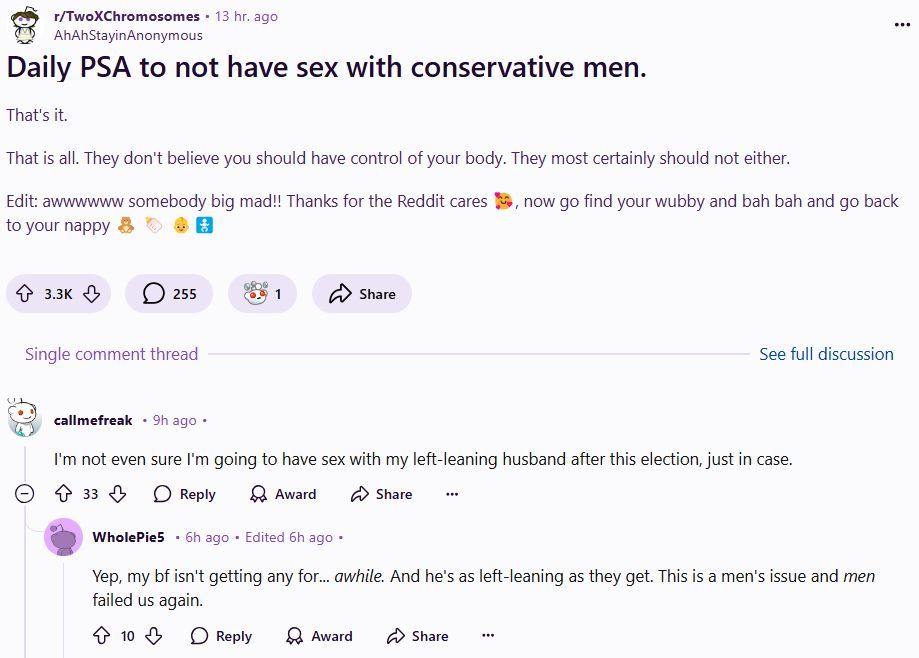Collapse callmefreak's comment thread
Viewport: 919px width, 658px height.
[x=25, y=494]
